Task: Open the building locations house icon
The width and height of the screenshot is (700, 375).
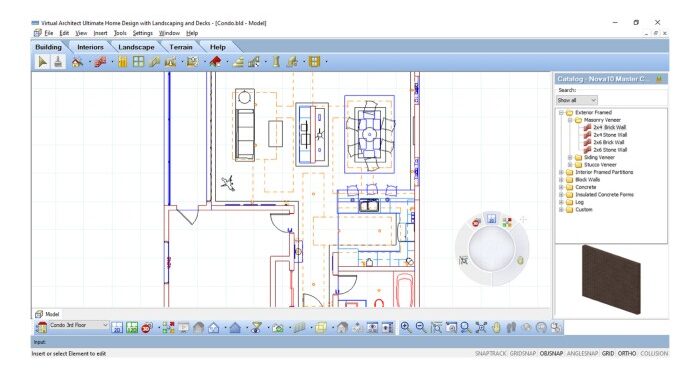Action: pos(41,328)
